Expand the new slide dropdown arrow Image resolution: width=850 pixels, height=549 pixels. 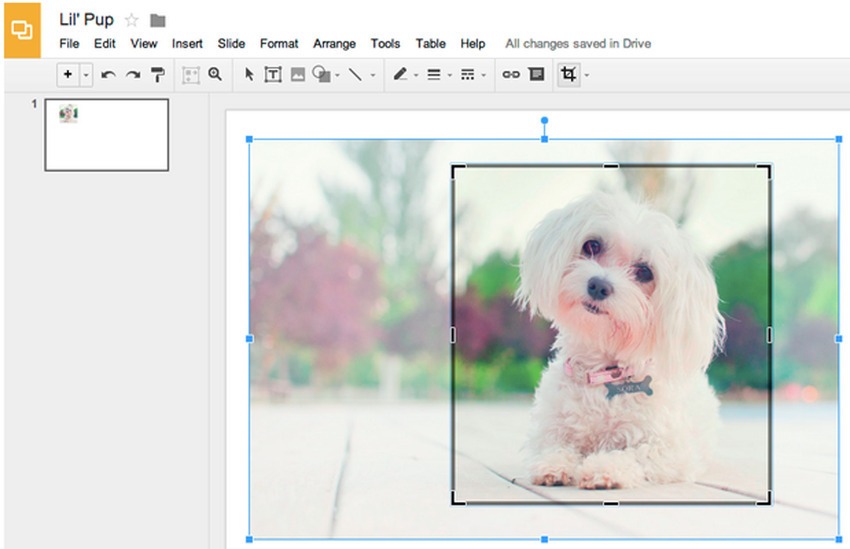(86, 75)
